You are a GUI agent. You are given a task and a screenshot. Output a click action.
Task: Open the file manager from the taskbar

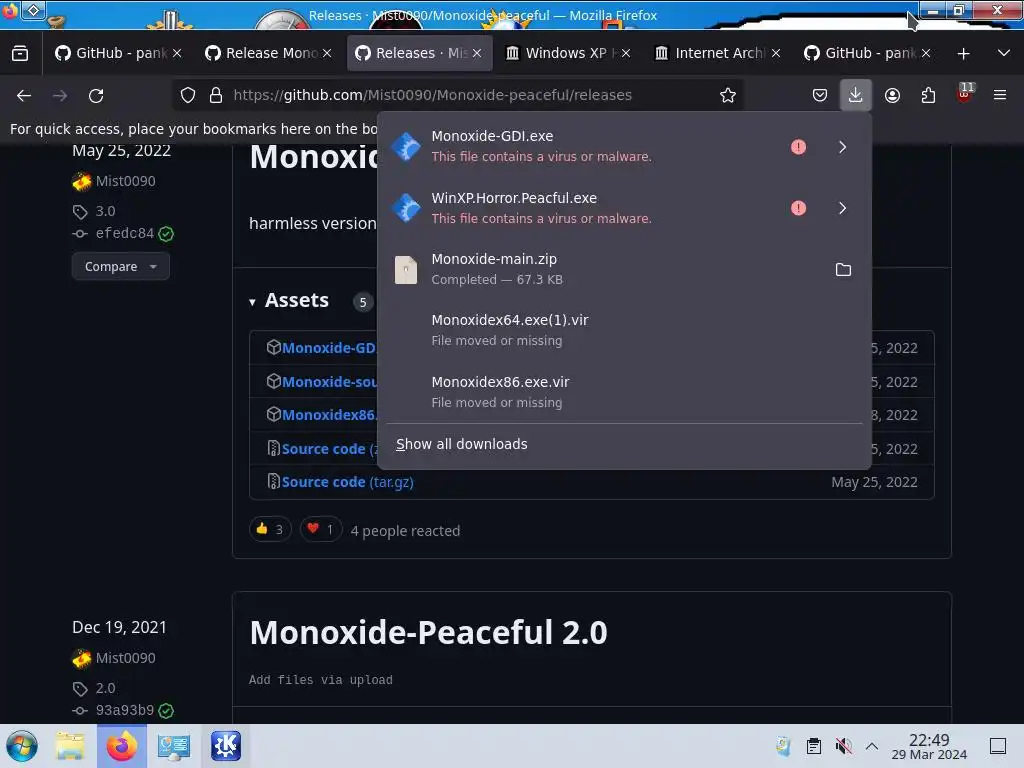[70, 746]
